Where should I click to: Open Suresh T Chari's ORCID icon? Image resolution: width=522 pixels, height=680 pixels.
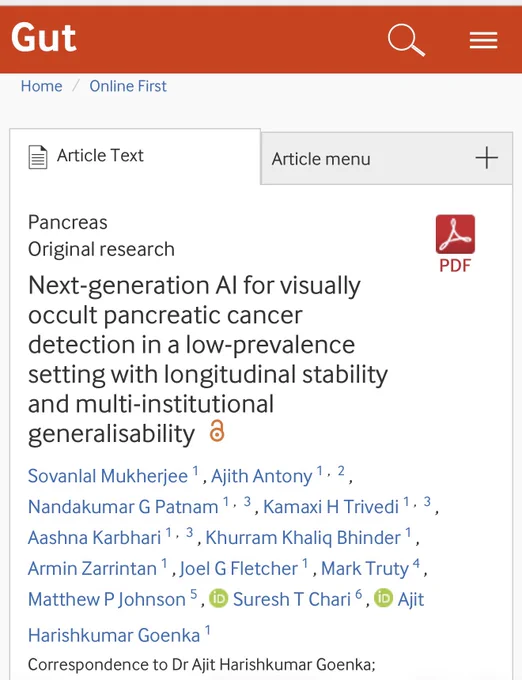point(219,598)
